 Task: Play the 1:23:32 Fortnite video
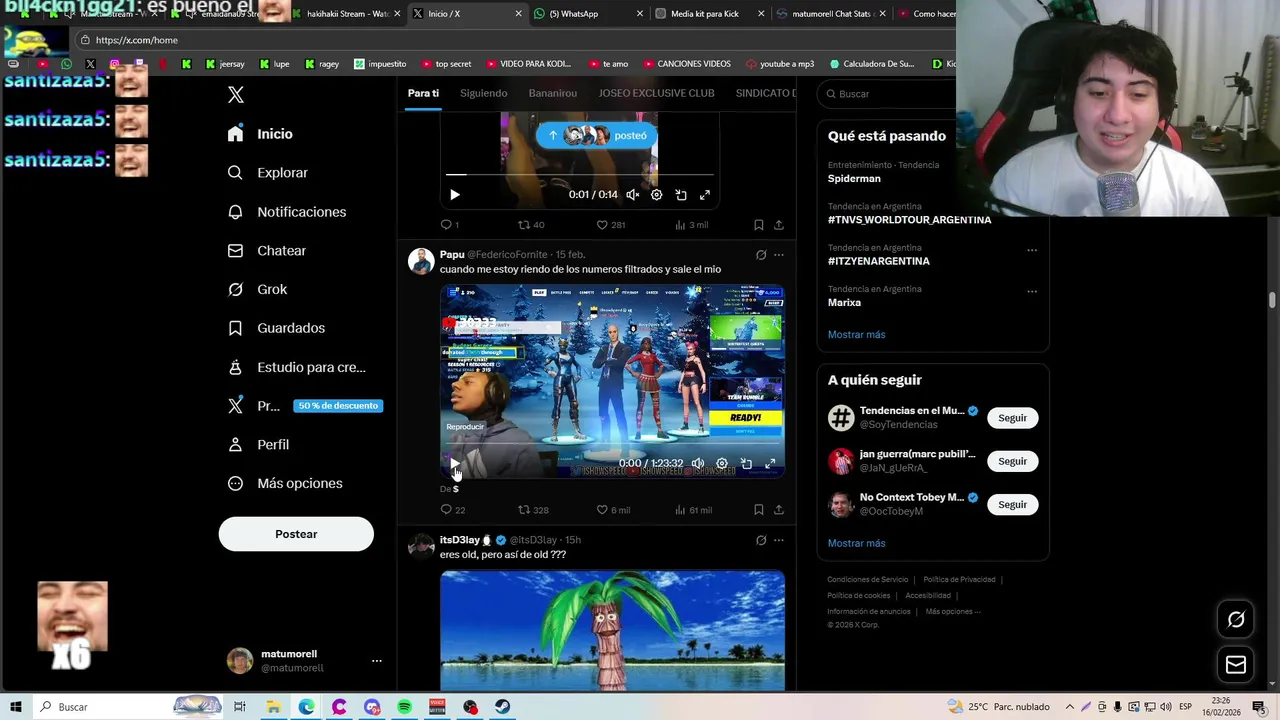[x=454, y=464]
